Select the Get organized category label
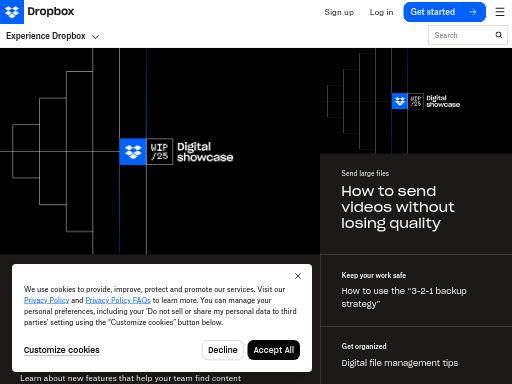Screen dimensions: 512x384 364,346
